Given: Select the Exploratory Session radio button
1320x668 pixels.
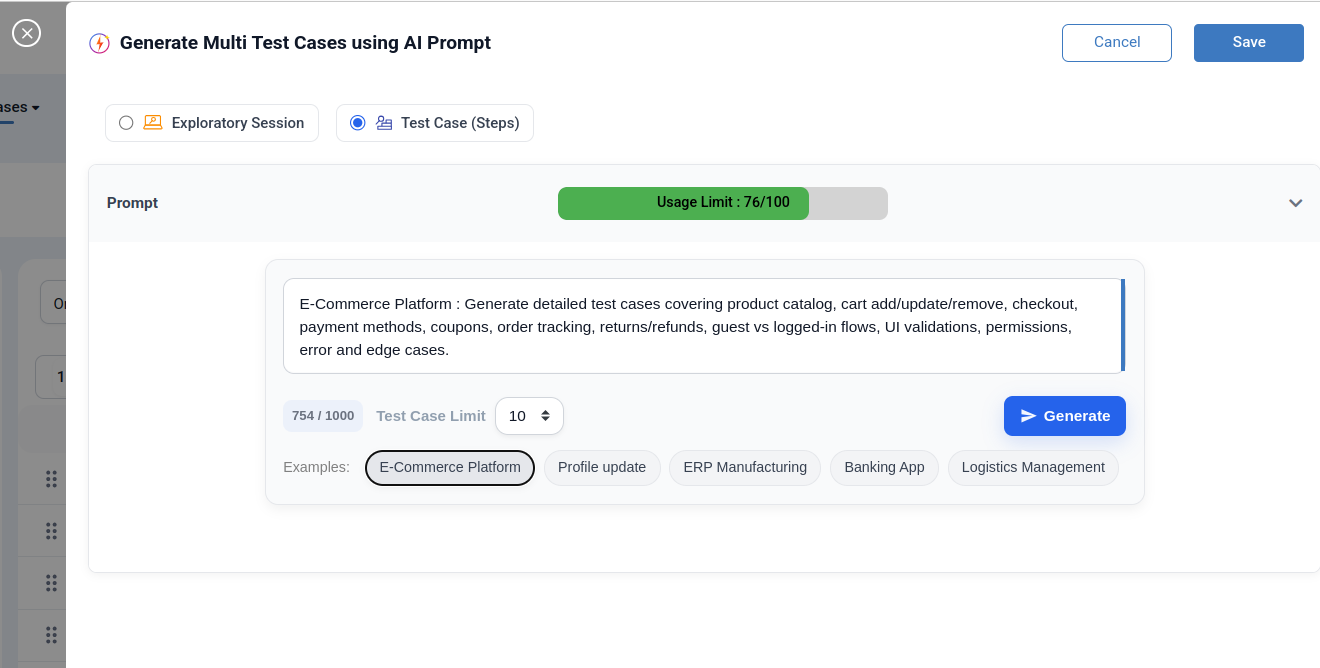Looking at the screenshot, I should [126, 122].
